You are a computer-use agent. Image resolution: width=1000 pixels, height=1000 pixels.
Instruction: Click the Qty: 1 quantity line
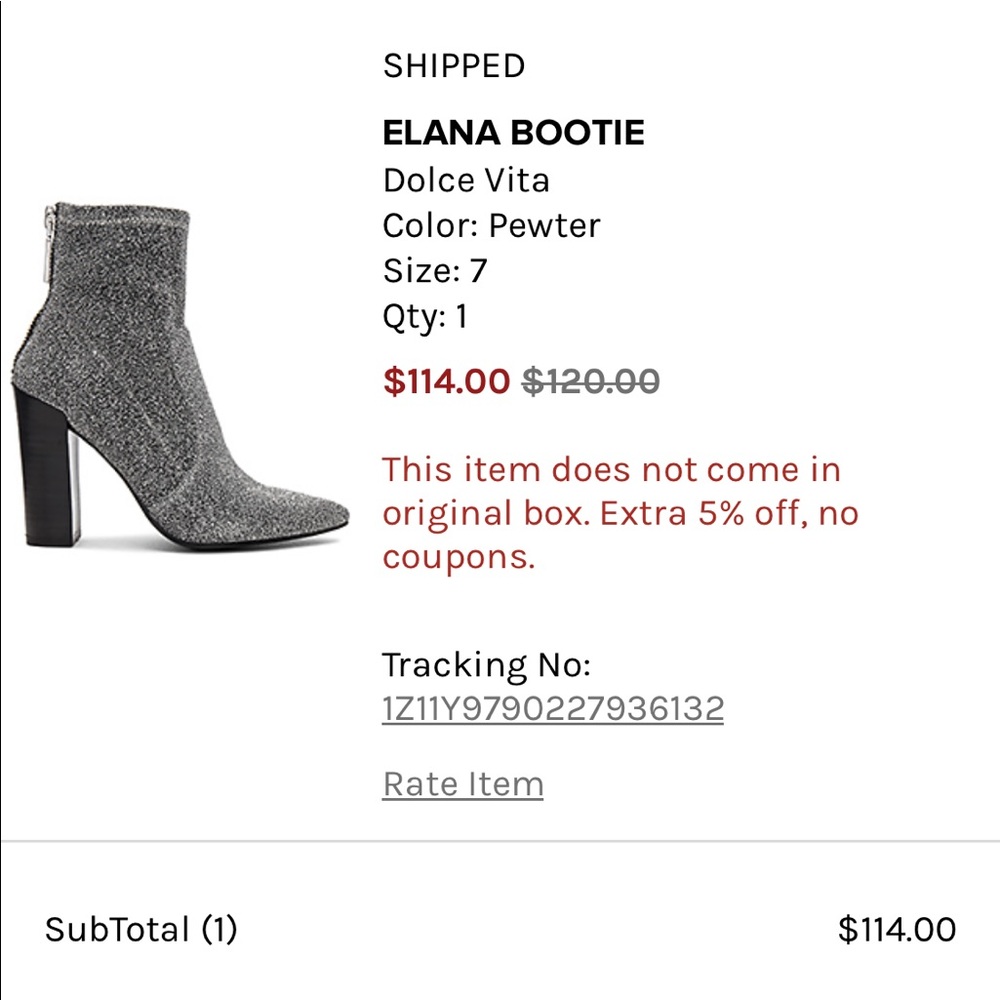[x=425, y=317]
